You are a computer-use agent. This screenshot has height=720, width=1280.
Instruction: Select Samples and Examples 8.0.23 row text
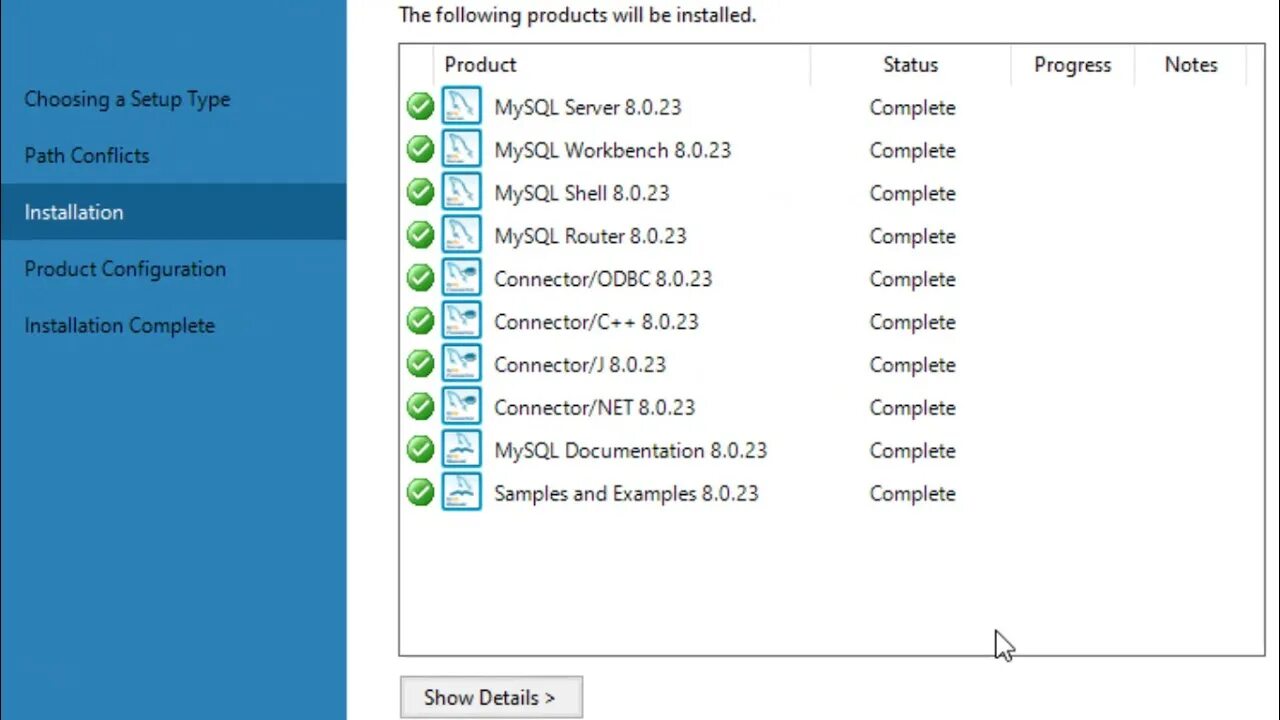(x=626, y=494)
